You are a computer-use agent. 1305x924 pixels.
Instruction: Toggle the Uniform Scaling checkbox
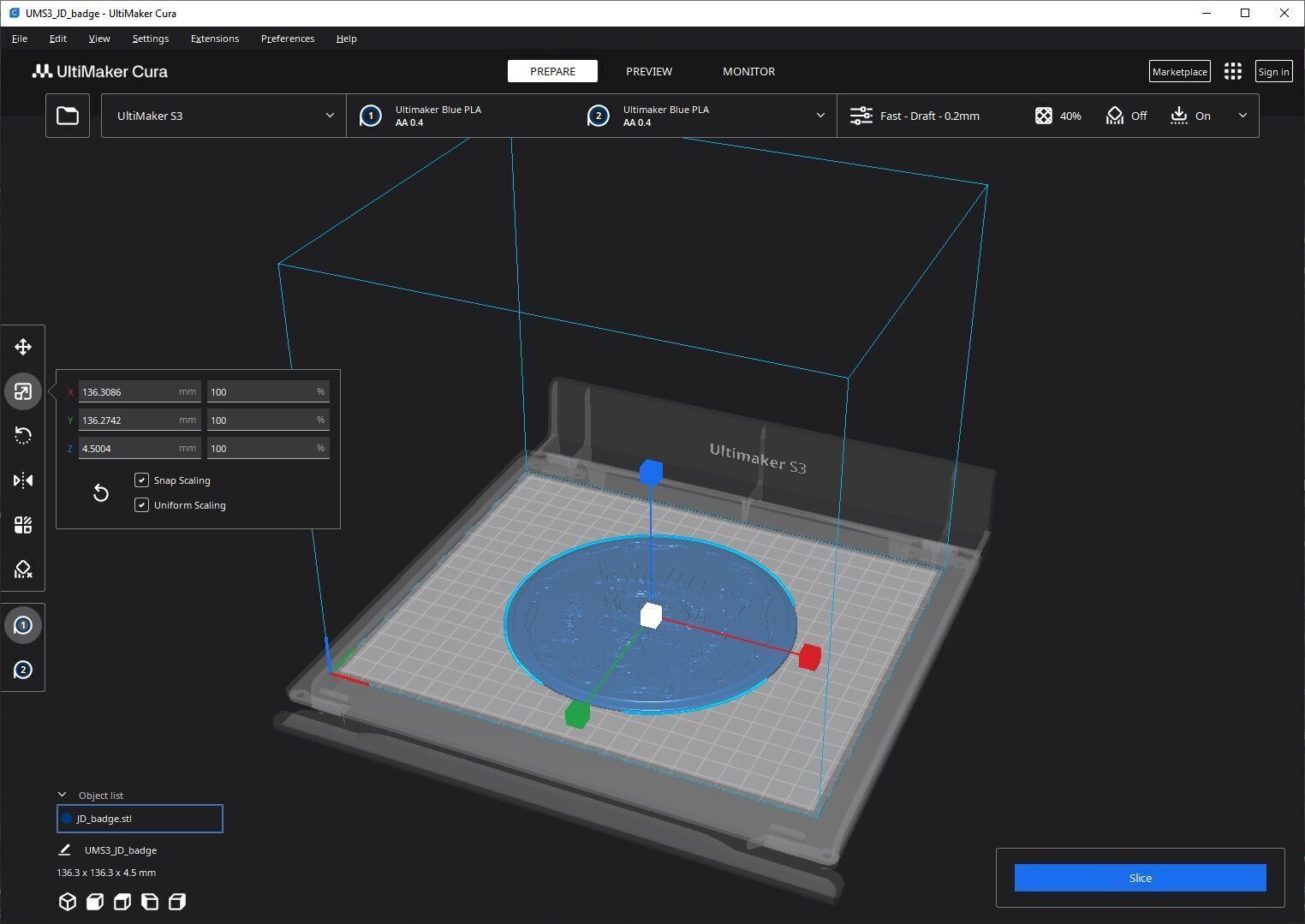(x=142, y=504)
